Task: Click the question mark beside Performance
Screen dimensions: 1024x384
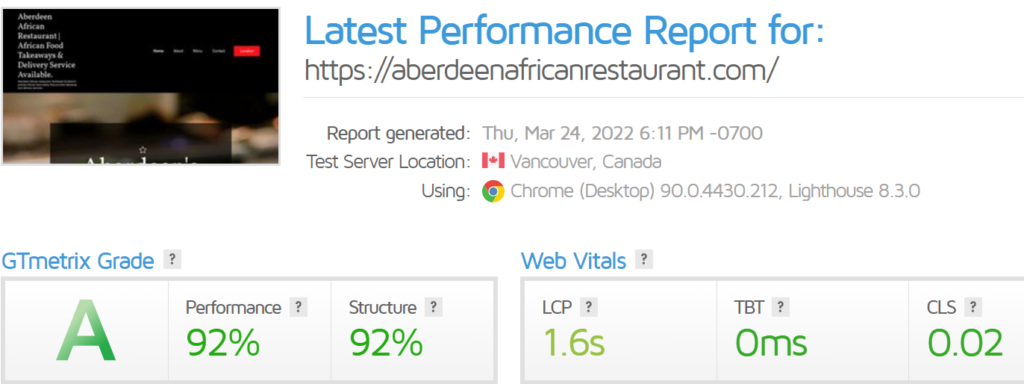Action: pyautogui.click(x=298, y=307)
